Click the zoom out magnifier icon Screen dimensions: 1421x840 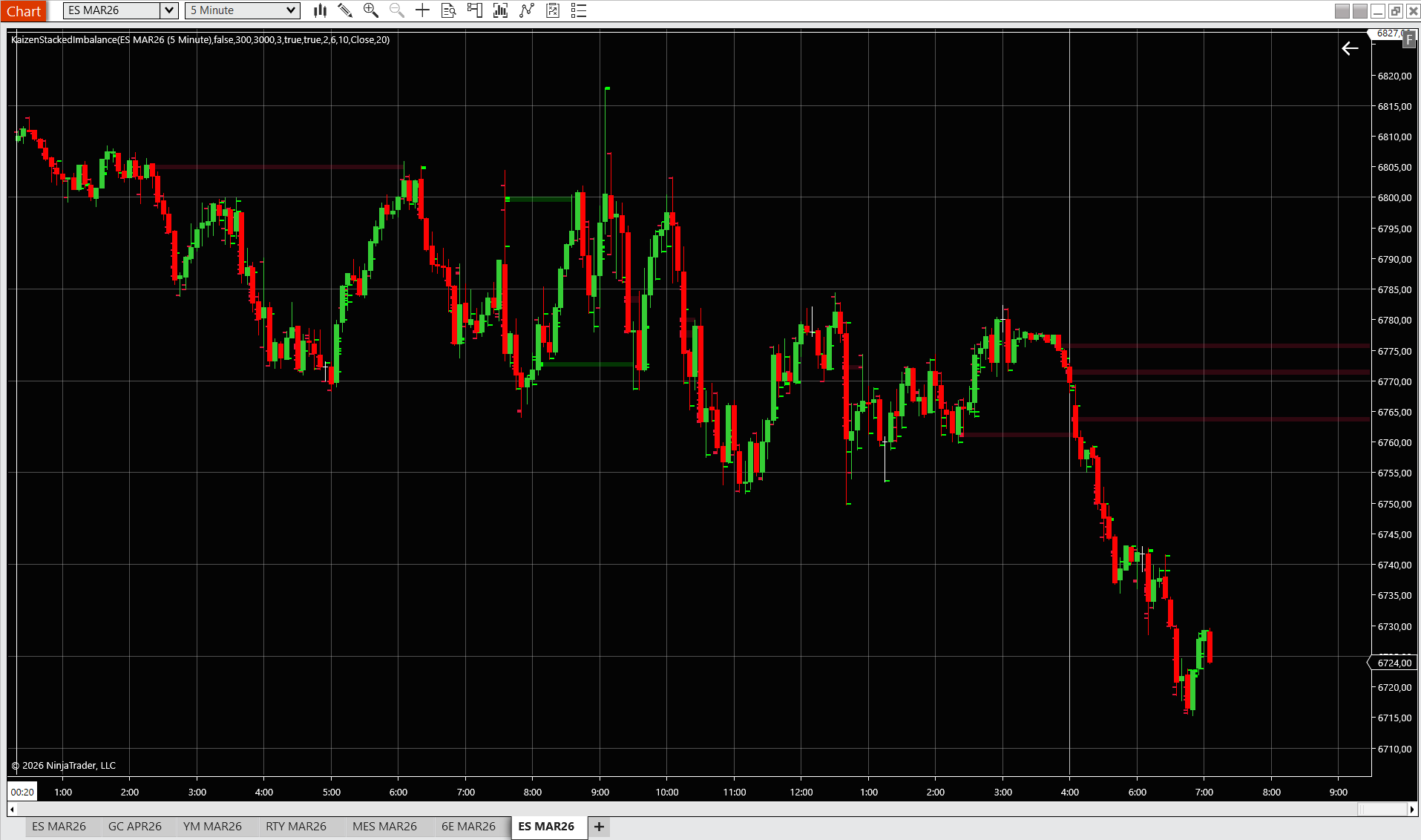(x=397, y=10)
